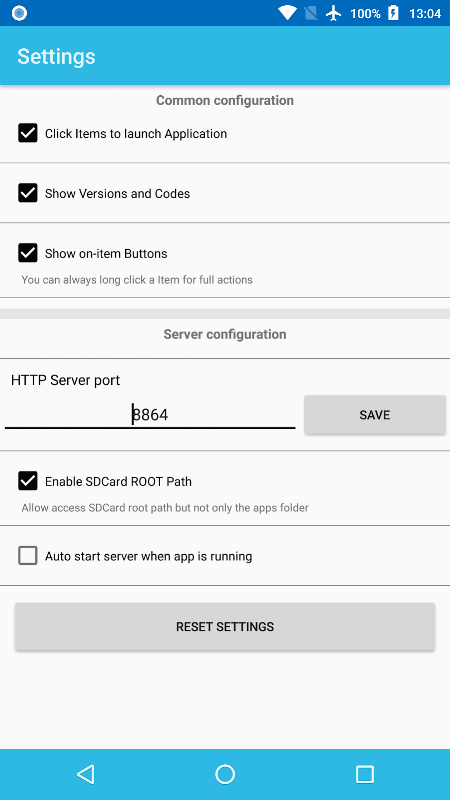Screen dimensions: 450x800
Task: Tap the Common configuration section heading
Action: click(x=225, y=101)
